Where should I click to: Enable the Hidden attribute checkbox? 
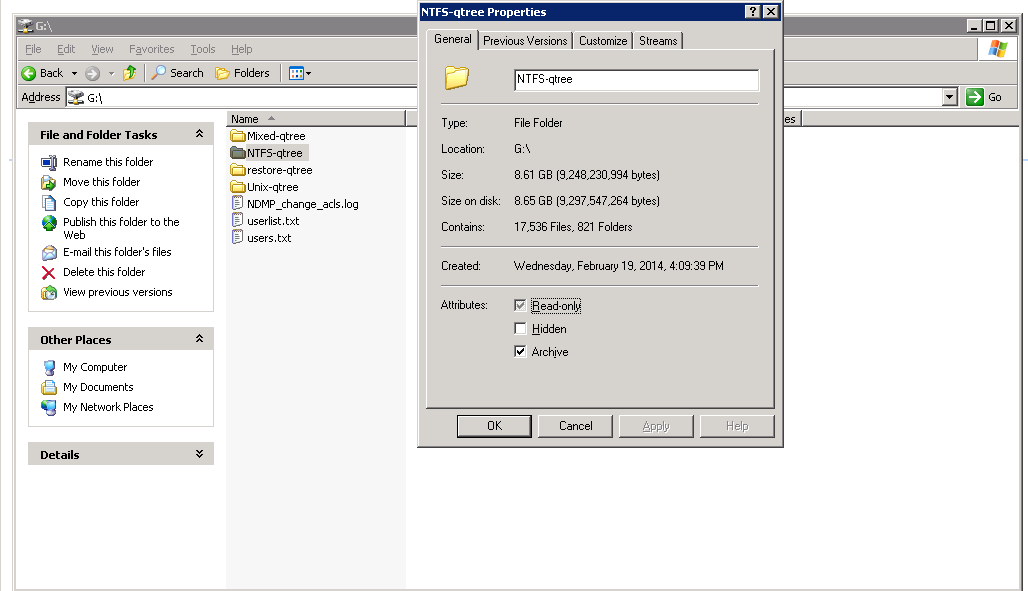click(x=520, y=329)
